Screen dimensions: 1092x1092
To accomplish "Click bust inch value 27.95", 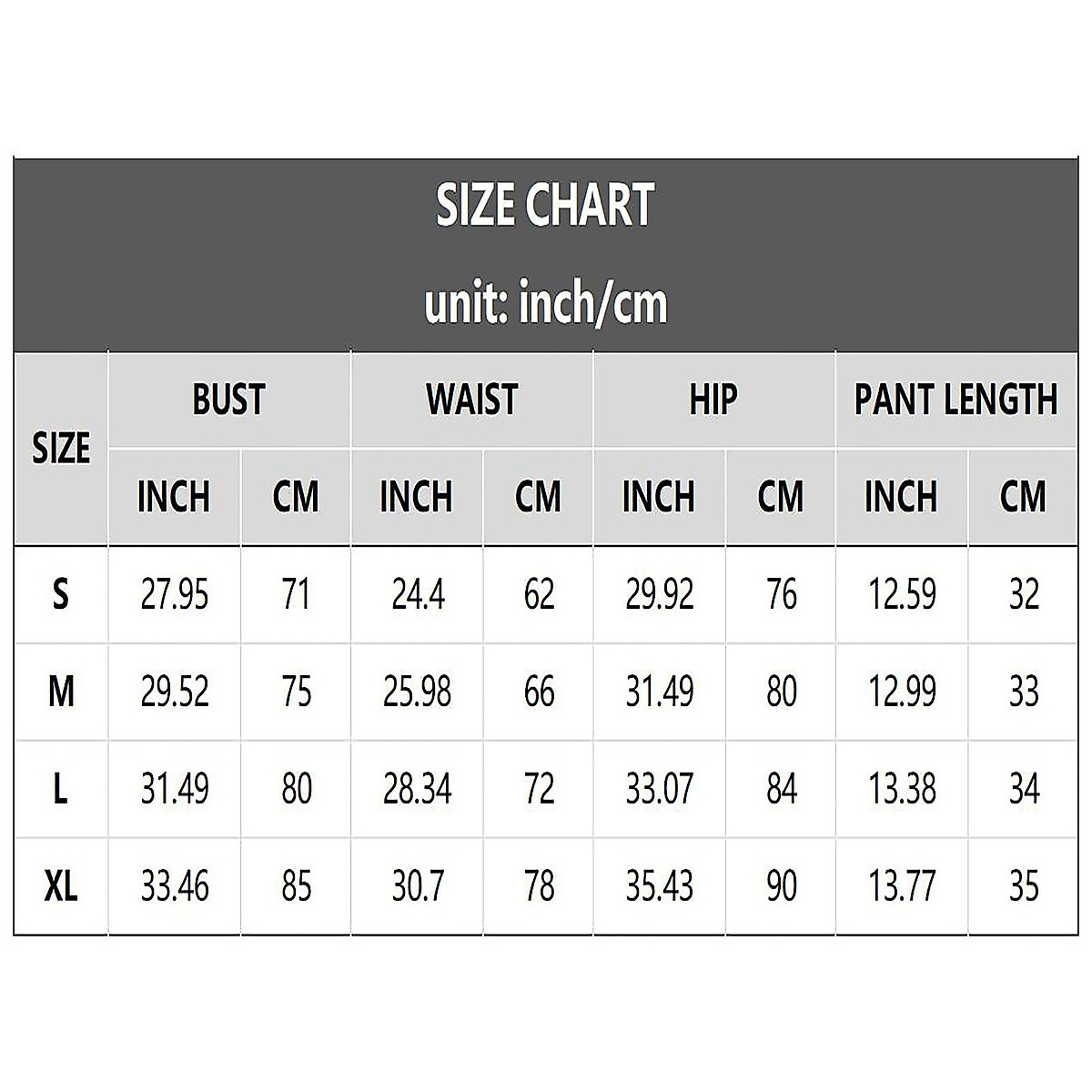I will coord(175,595).
